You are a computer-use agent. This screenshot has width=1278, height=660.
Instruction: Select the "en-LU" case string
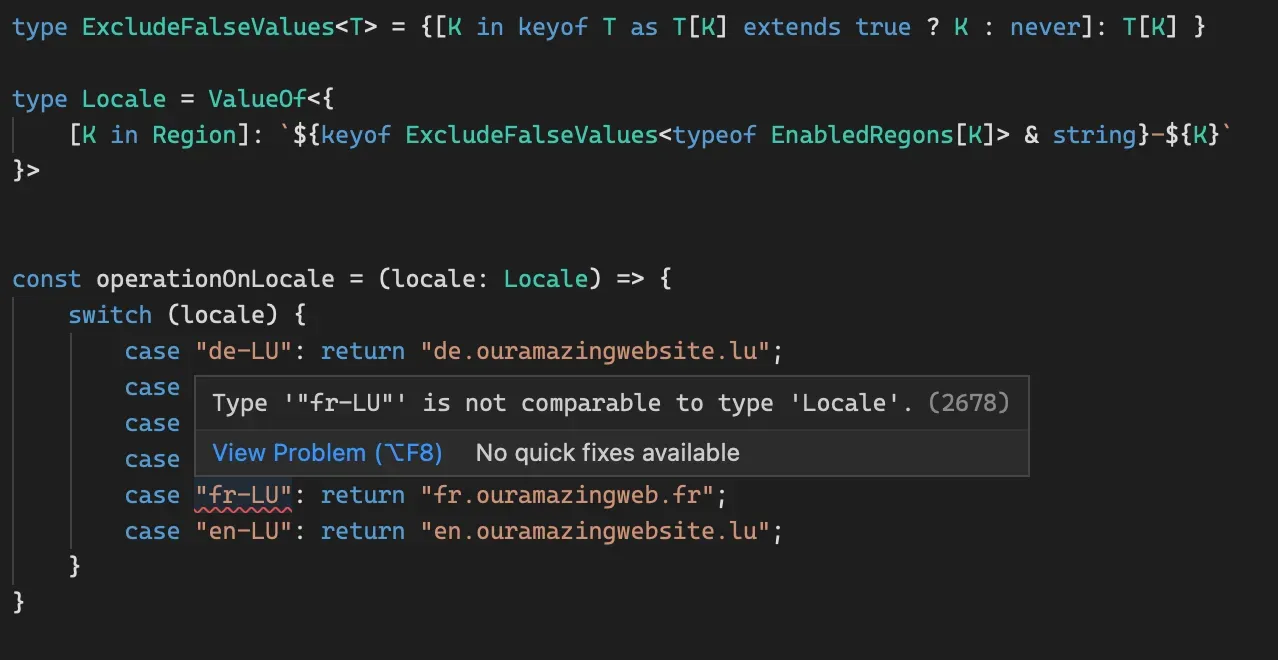[244, 530]
